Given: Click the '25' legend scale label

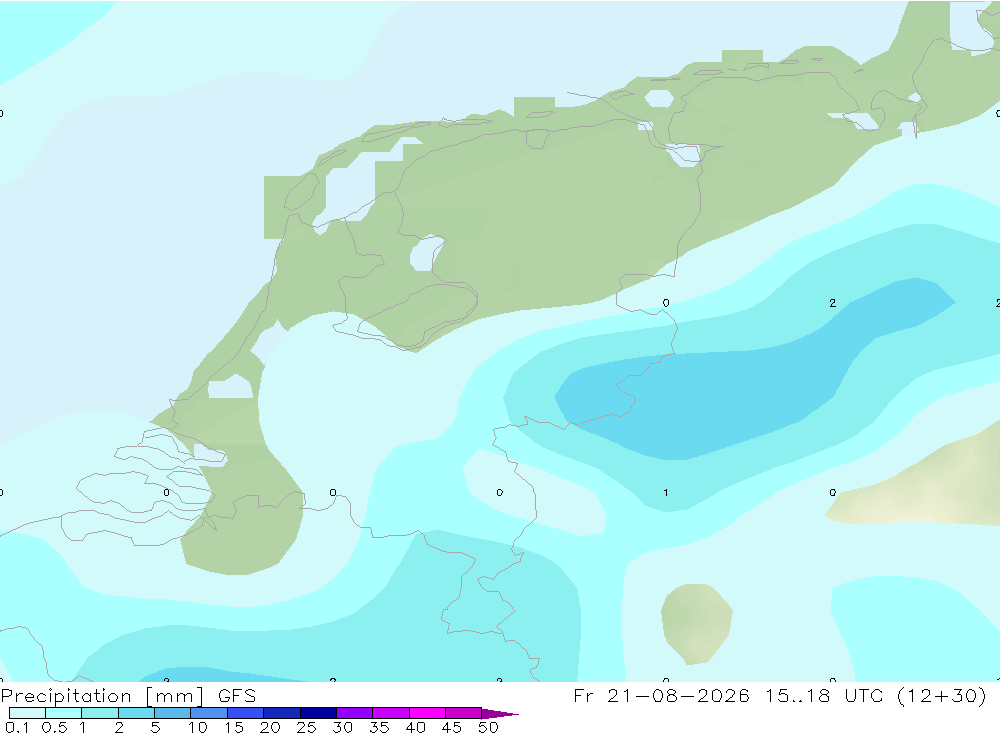Looking at the screenshot, I should pos(306,727).
